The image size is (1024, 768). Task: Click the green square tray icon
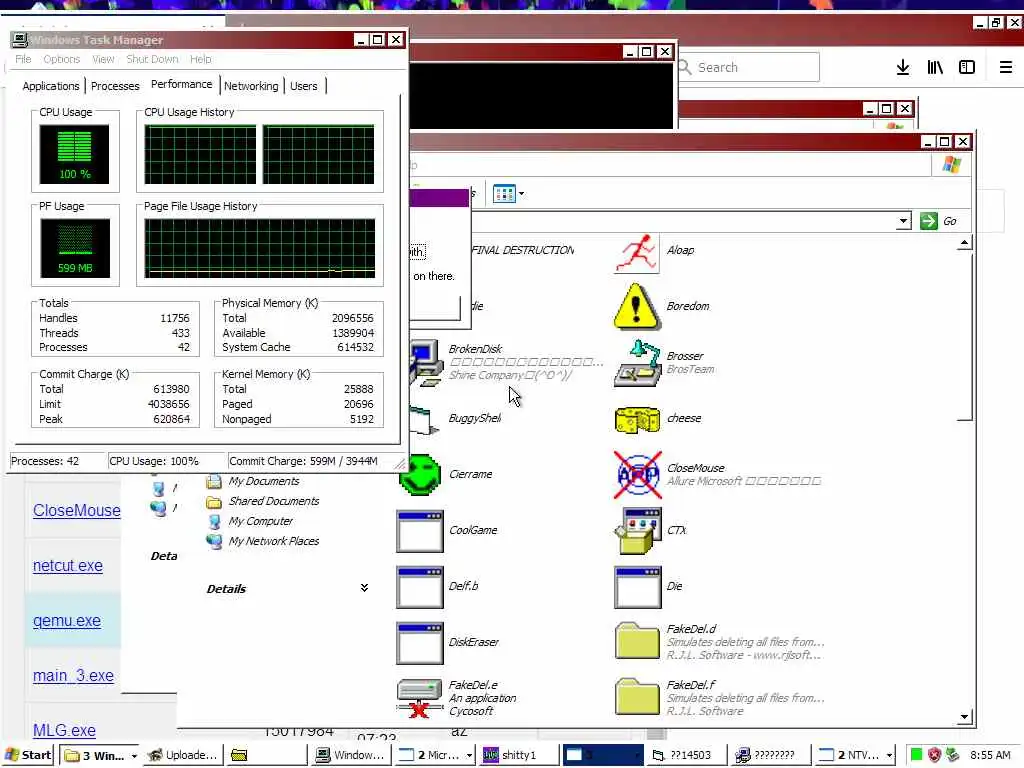pyautogui.click(x=916, y=755)
